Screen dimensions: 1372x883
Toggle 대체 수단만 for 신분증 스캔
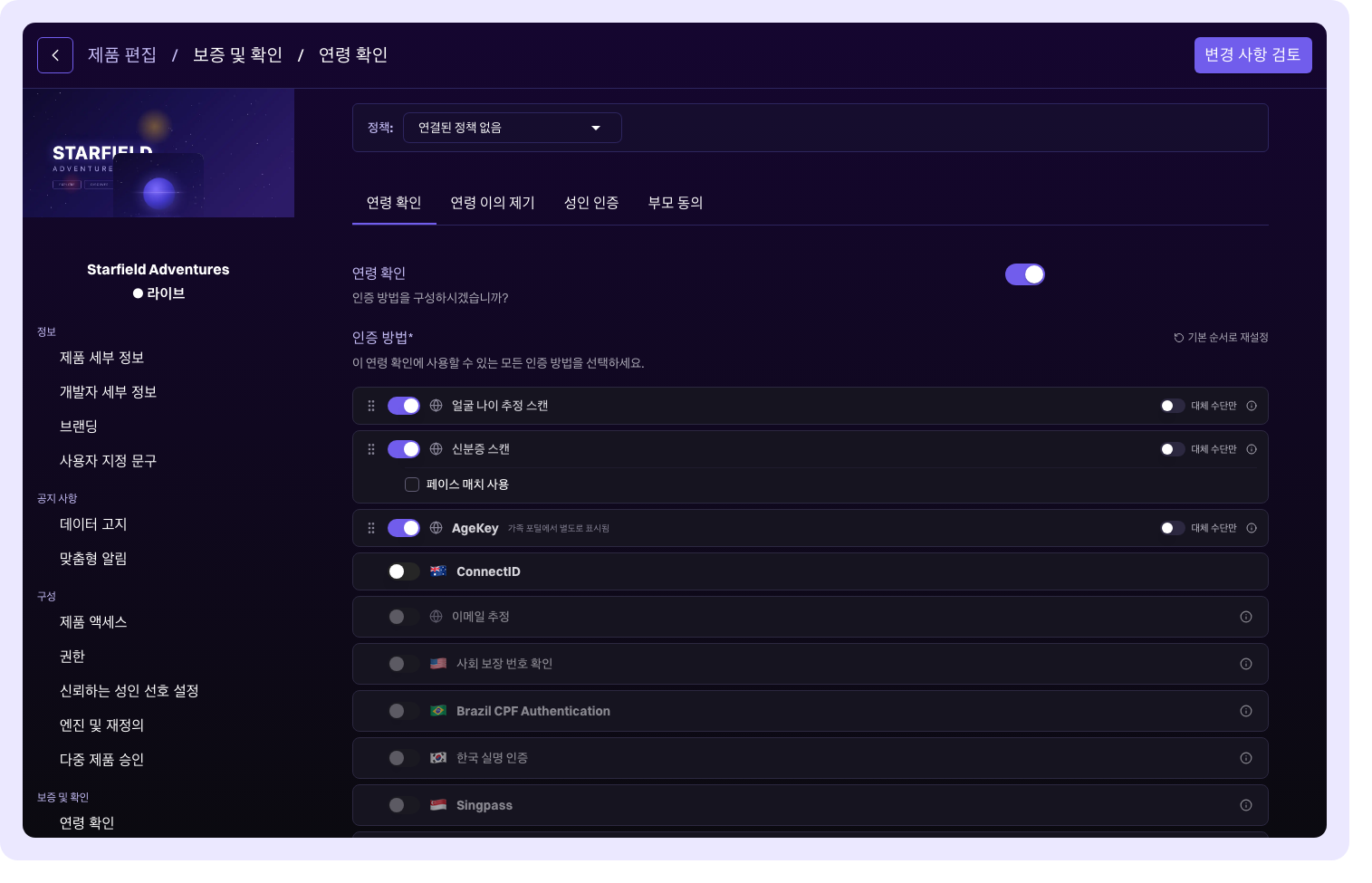[1173, 449]
